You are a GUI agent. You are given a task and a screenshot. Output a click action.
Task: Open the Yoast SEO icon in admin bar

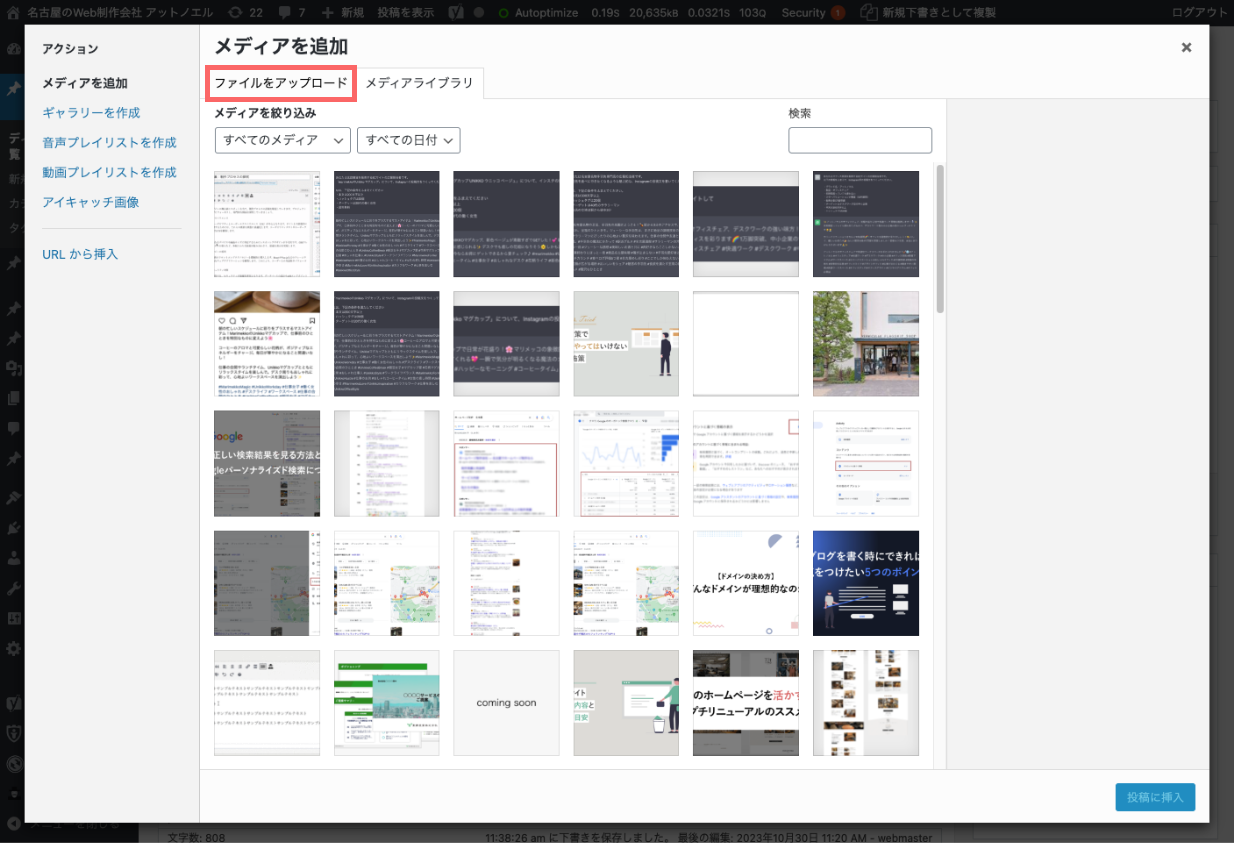[x=455, y=13]
